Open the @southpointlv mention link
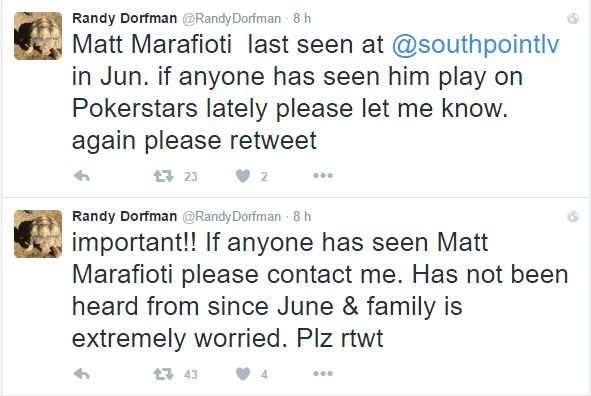The image size is (591, 396). point(475,44)
